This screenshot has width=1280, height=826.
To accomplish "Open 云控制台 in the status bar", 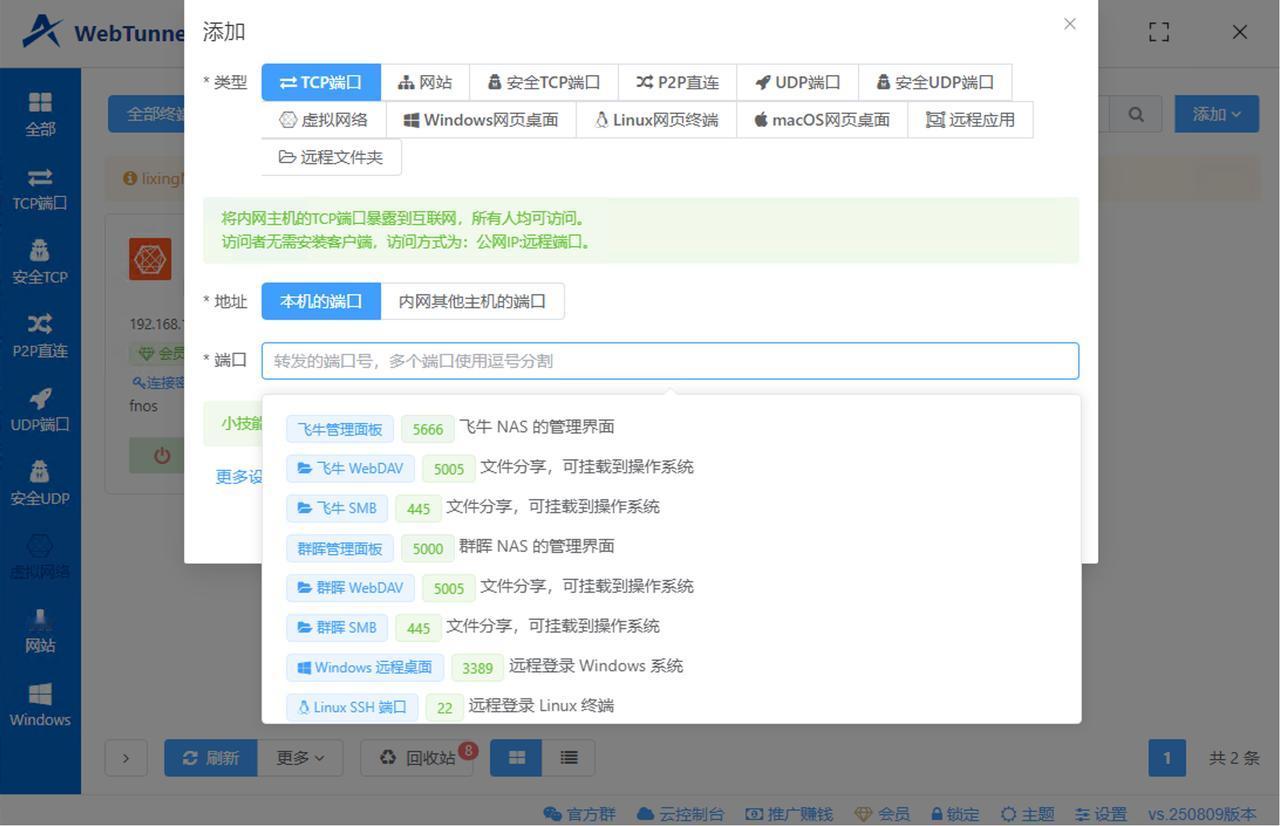I will pyautogui.click(x=680, y=814).
